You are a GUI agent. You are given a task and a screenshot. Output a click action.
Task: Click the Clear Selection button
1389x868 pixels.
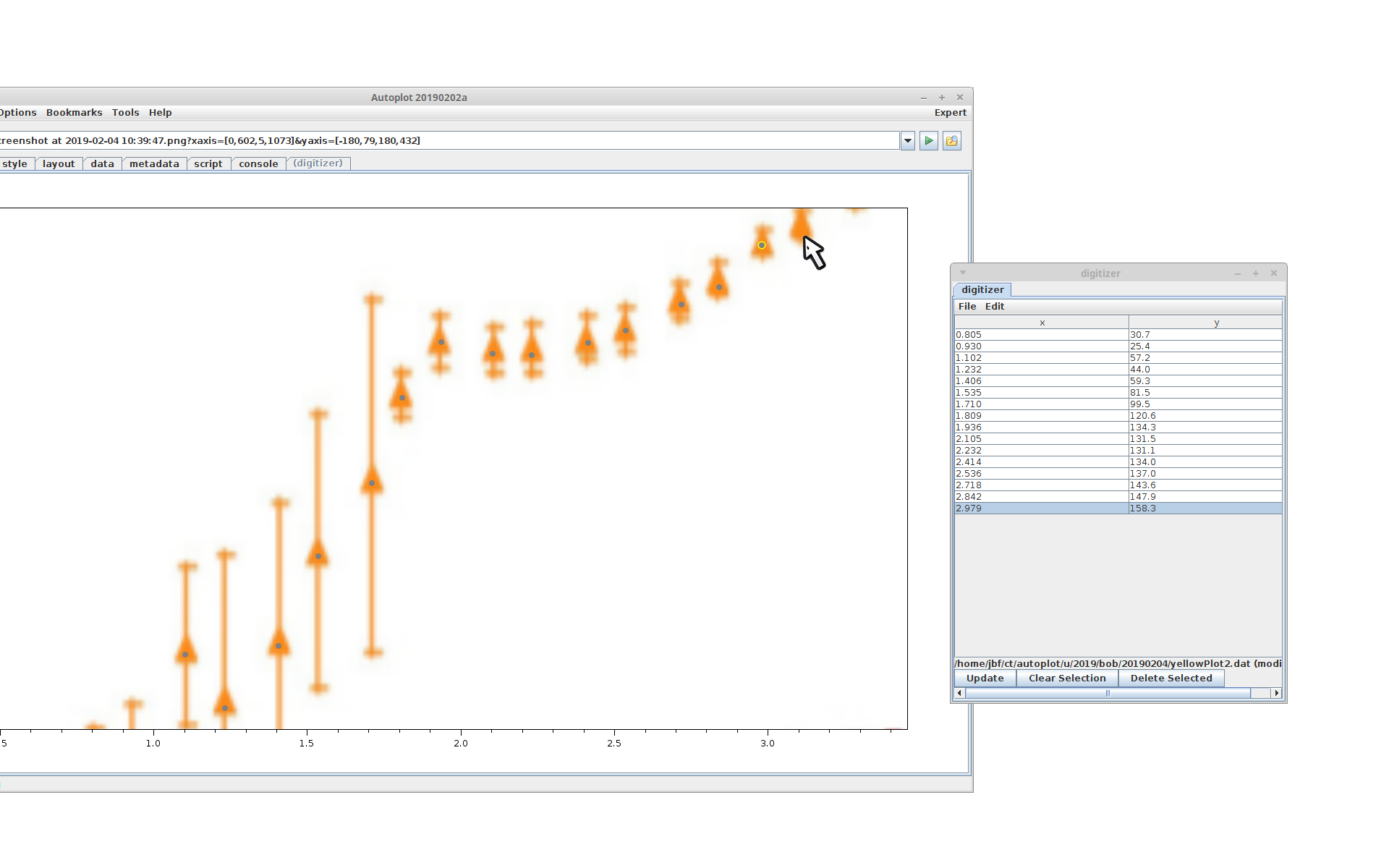(x=1067, y=678)
